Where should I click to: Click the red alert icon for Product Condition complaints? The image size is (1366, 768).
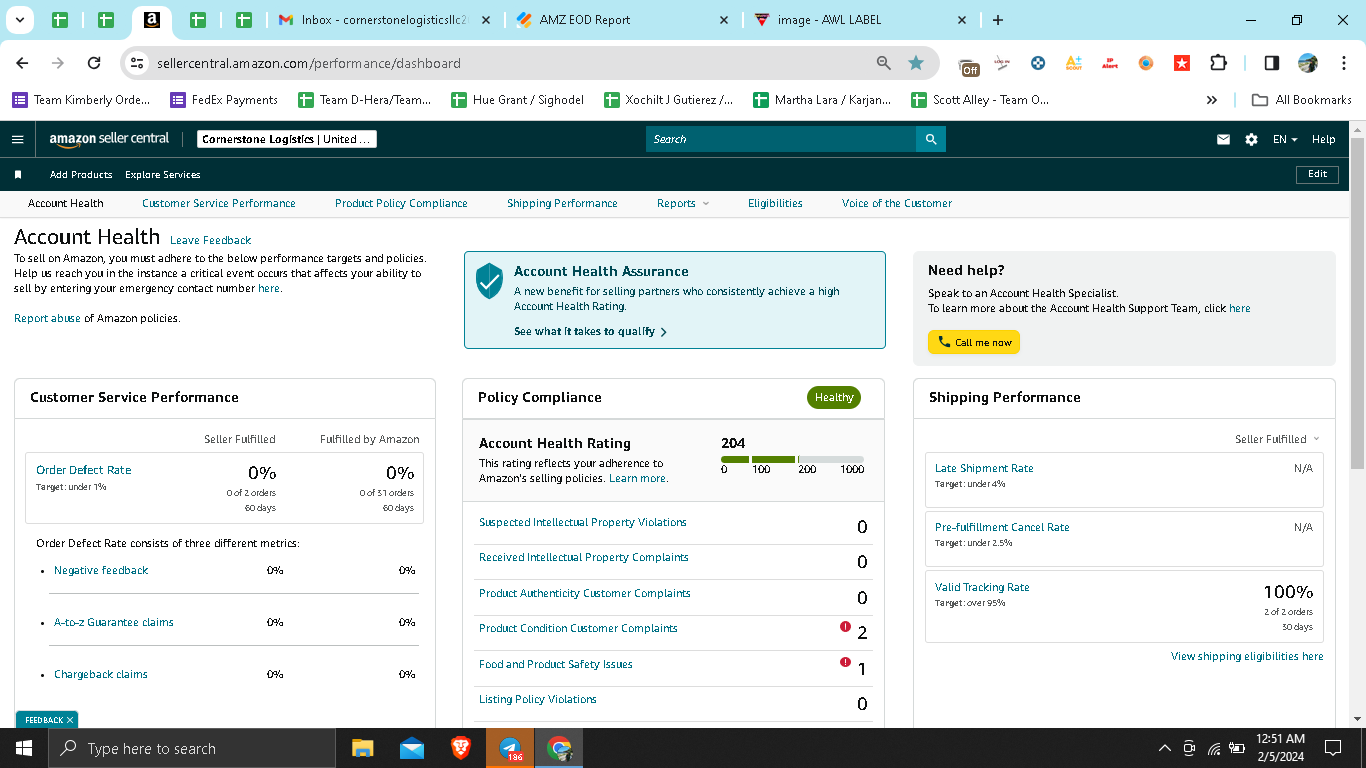846,627
